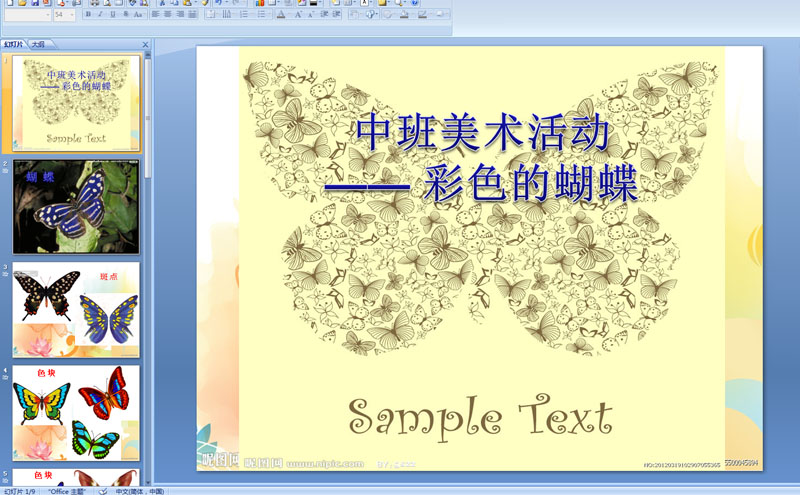Select slide 4 thumbnail with three butterflies
800x495 pixels.
coord(76,413)
